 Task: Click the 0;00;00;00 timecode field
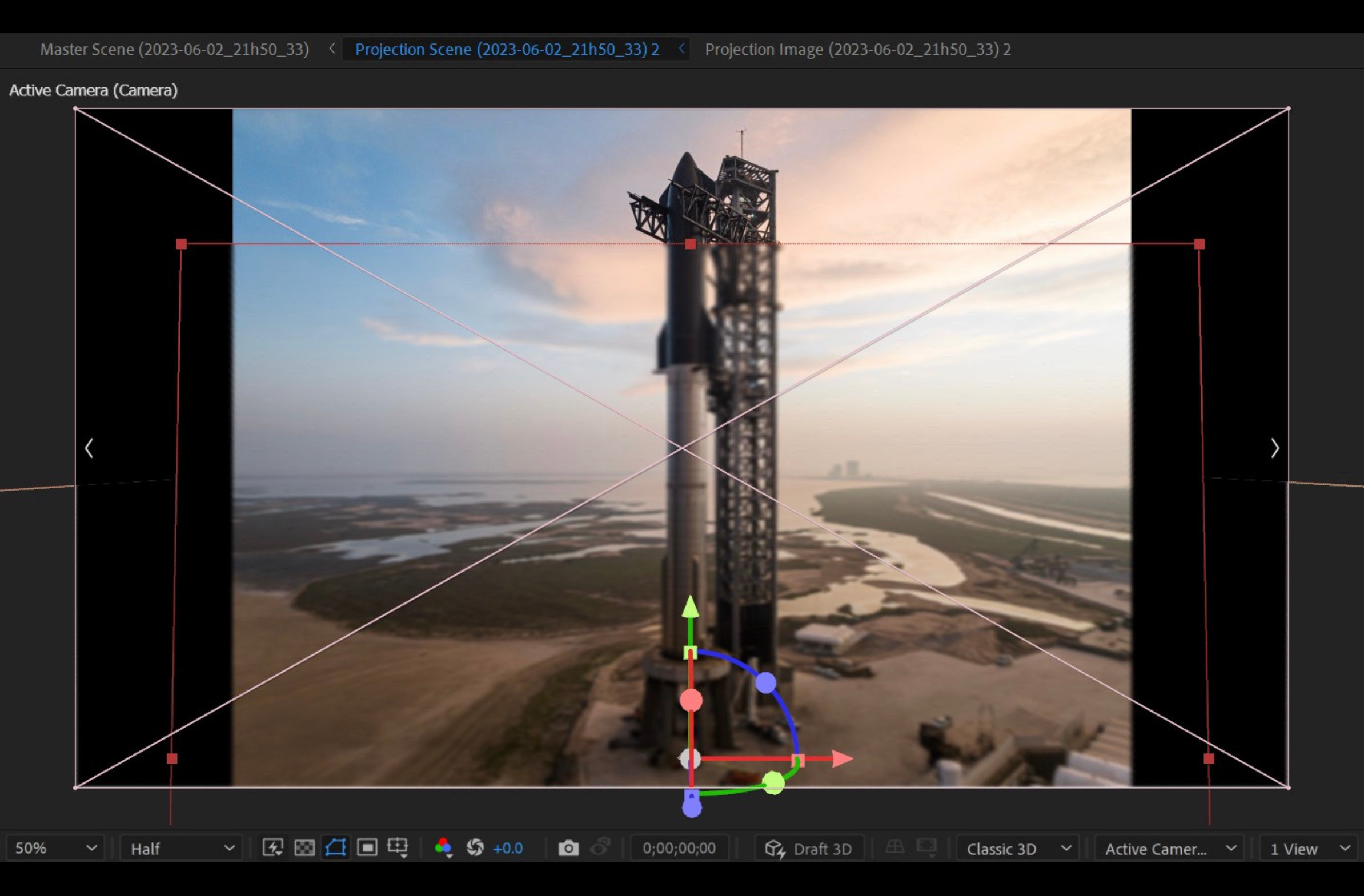coord(679,848)
